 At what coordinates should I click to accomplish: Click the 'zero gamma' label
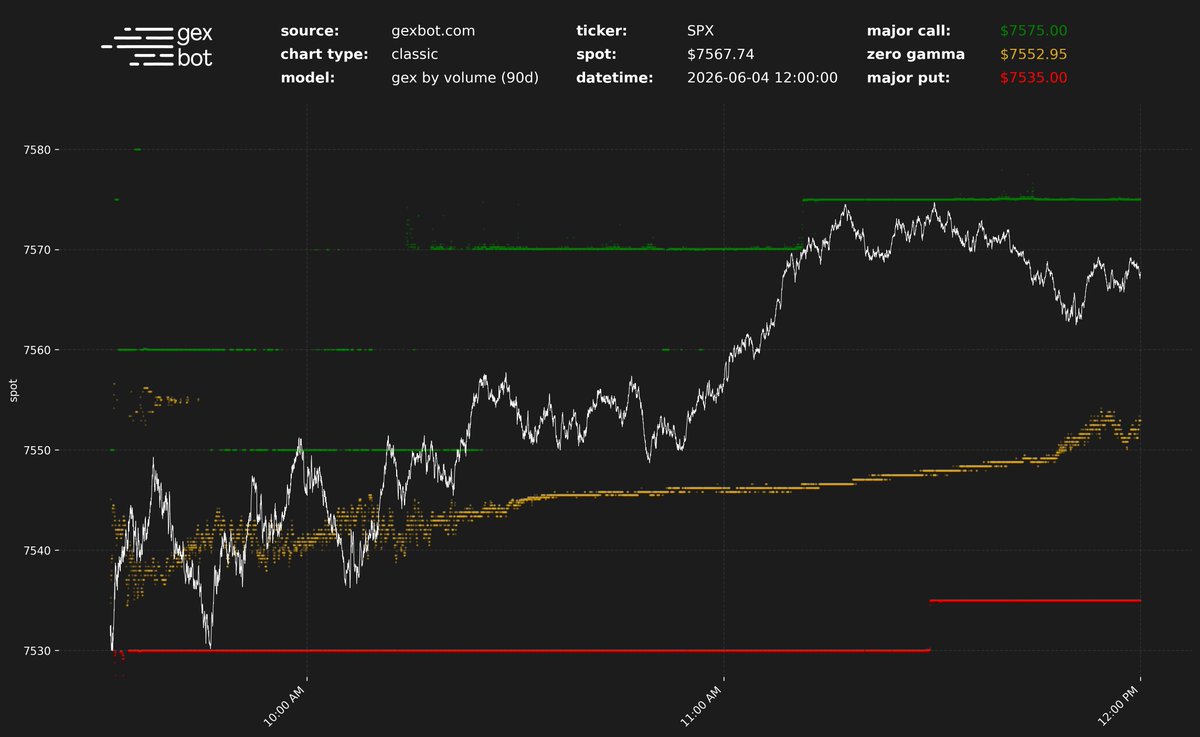tap(916, 54)
